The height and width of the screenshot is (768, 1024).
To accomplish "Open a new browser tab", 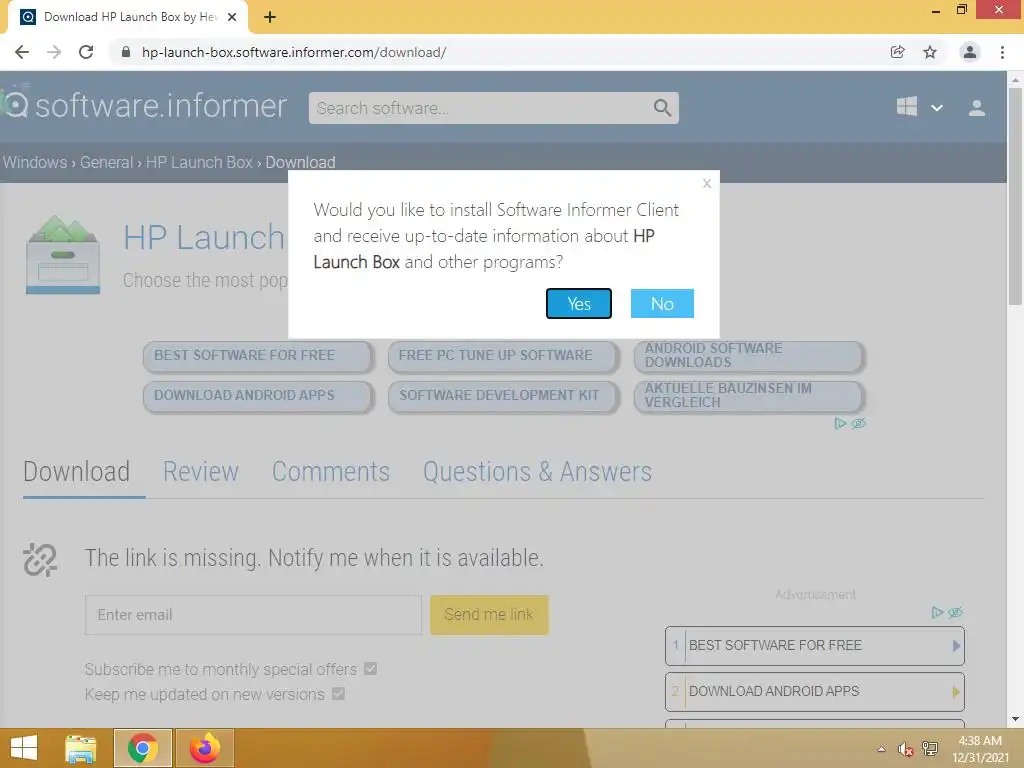I will click(x=270, y=17).
